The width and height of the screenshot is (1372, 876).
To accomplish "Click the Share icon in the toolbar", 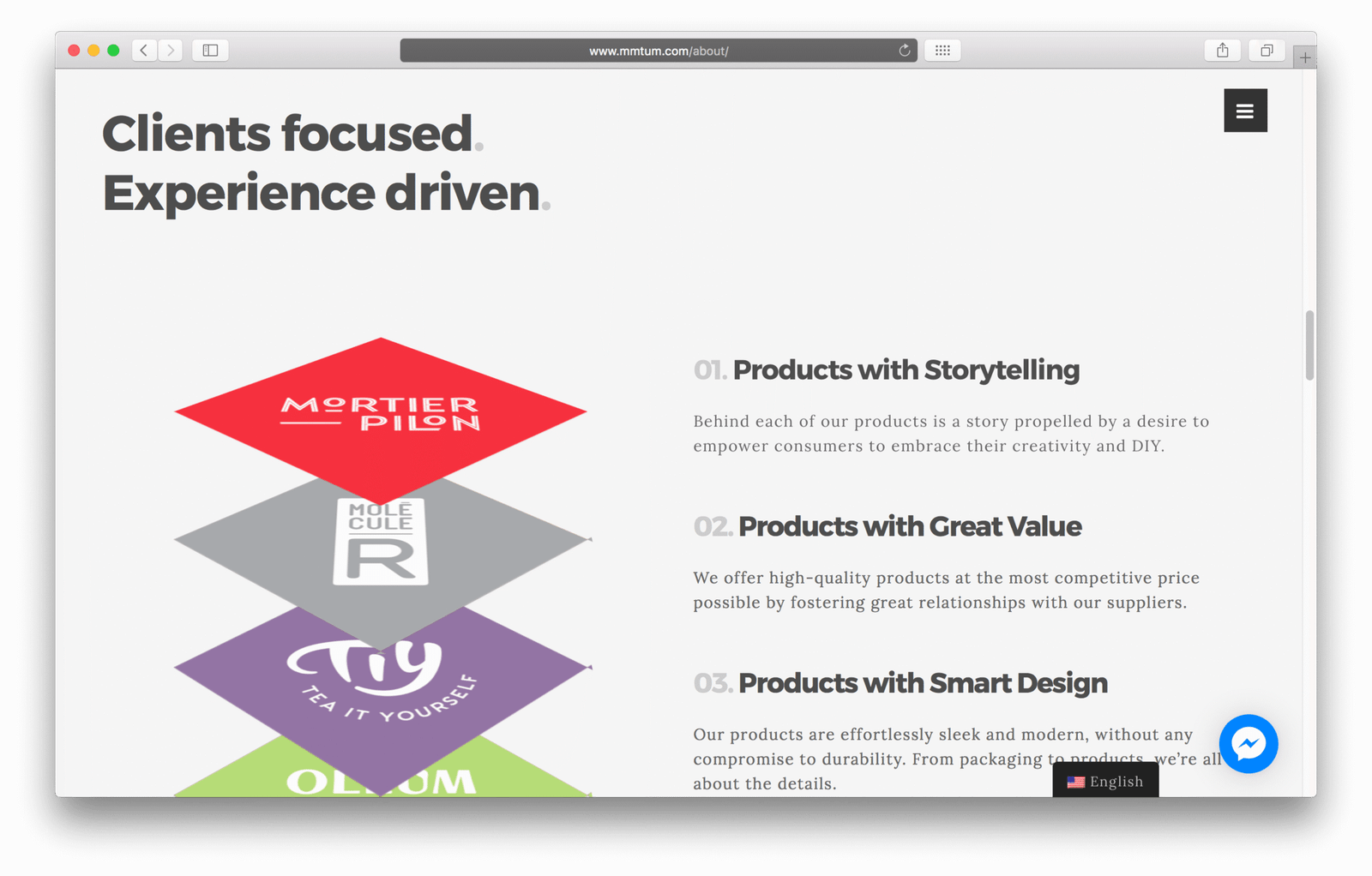I will tap(1223, 51).
